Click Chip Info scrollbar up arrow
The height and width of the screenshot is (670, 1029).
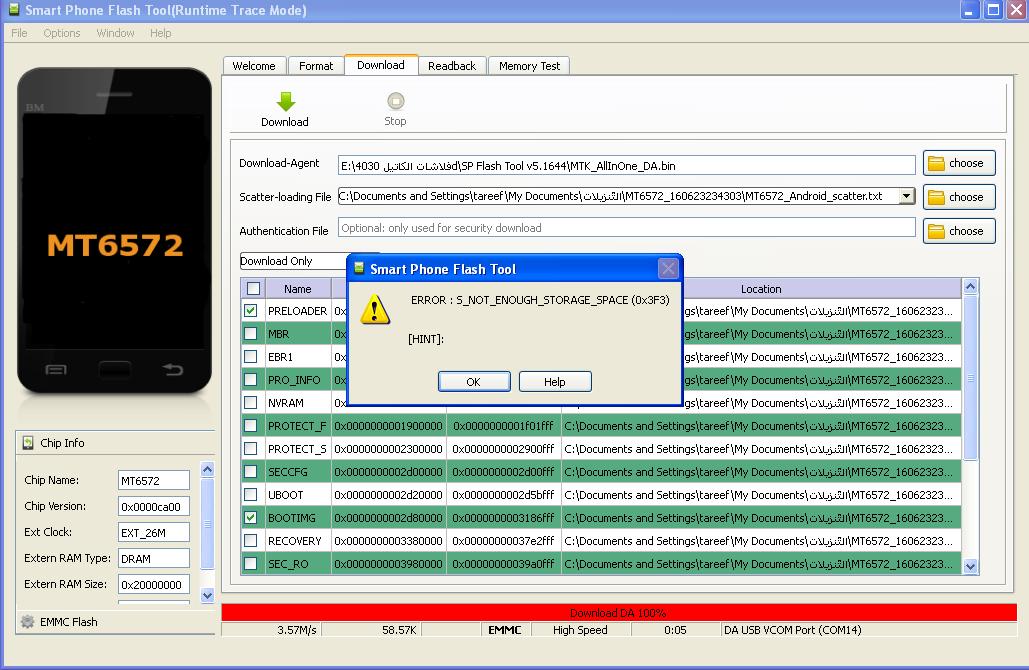pos(207,469)
